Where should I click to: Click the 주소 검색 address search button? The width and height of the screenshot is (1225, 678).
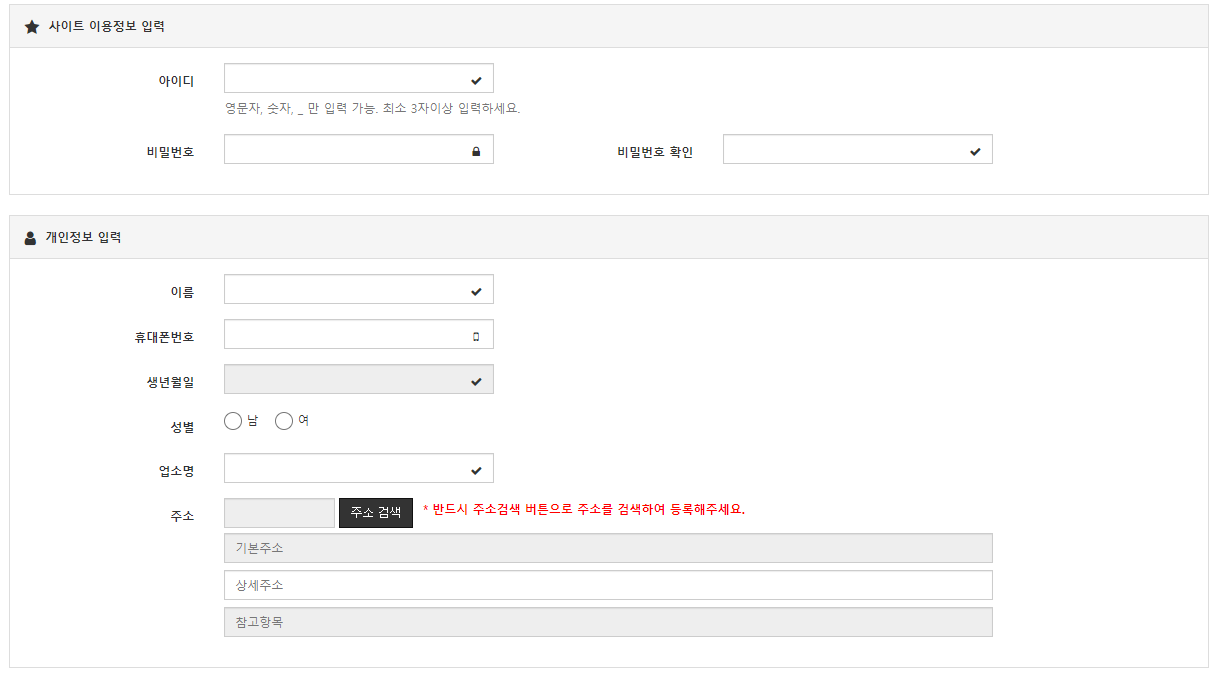375,512
